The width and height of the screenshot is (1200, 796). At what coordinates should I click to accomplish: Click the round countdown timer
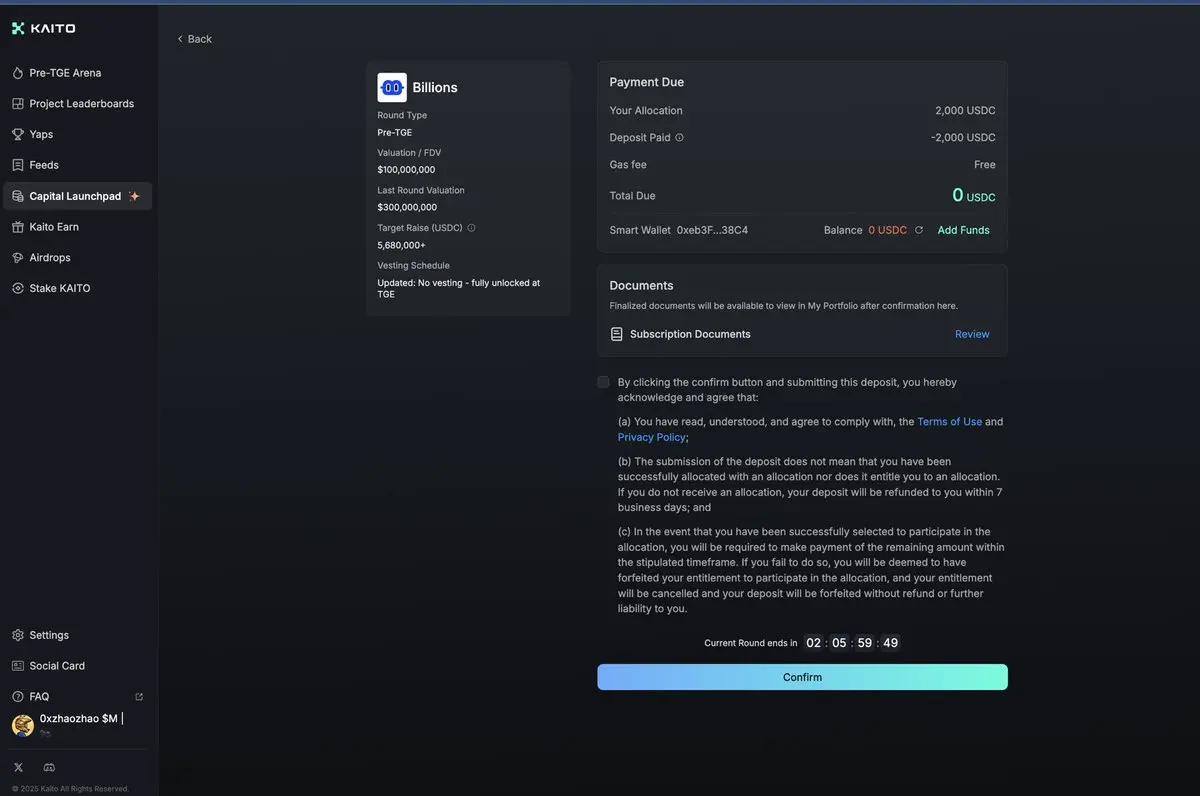(x=852, y=643)
